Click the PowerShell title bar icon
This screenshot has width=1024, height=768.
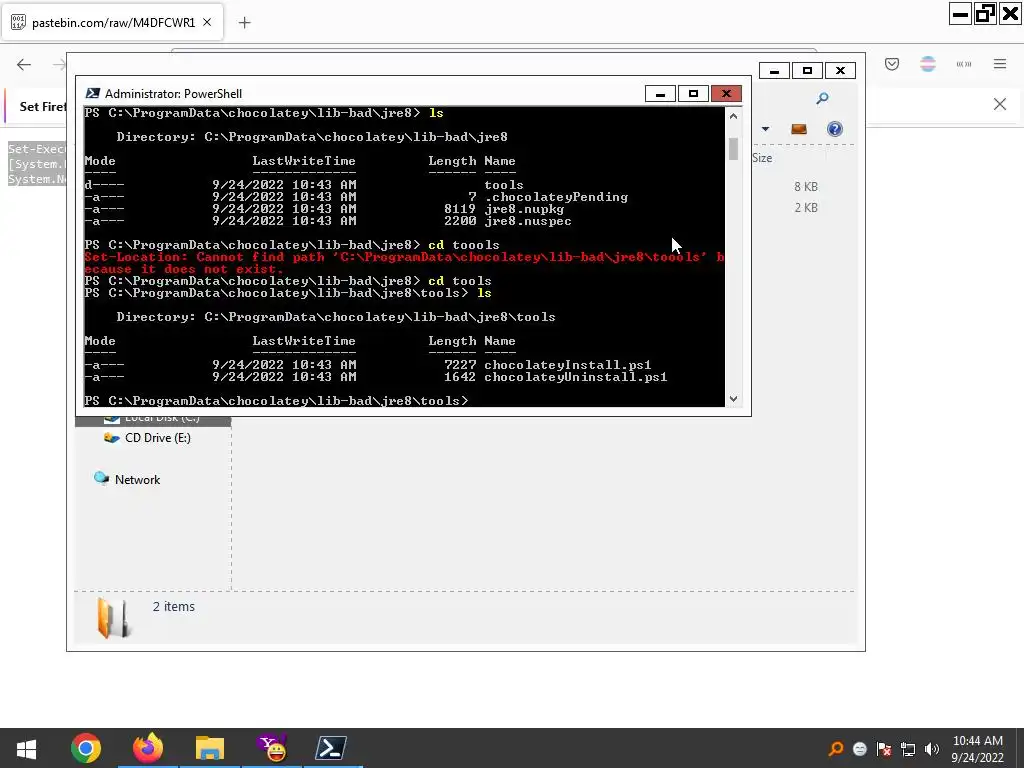[x=93, y=94]
